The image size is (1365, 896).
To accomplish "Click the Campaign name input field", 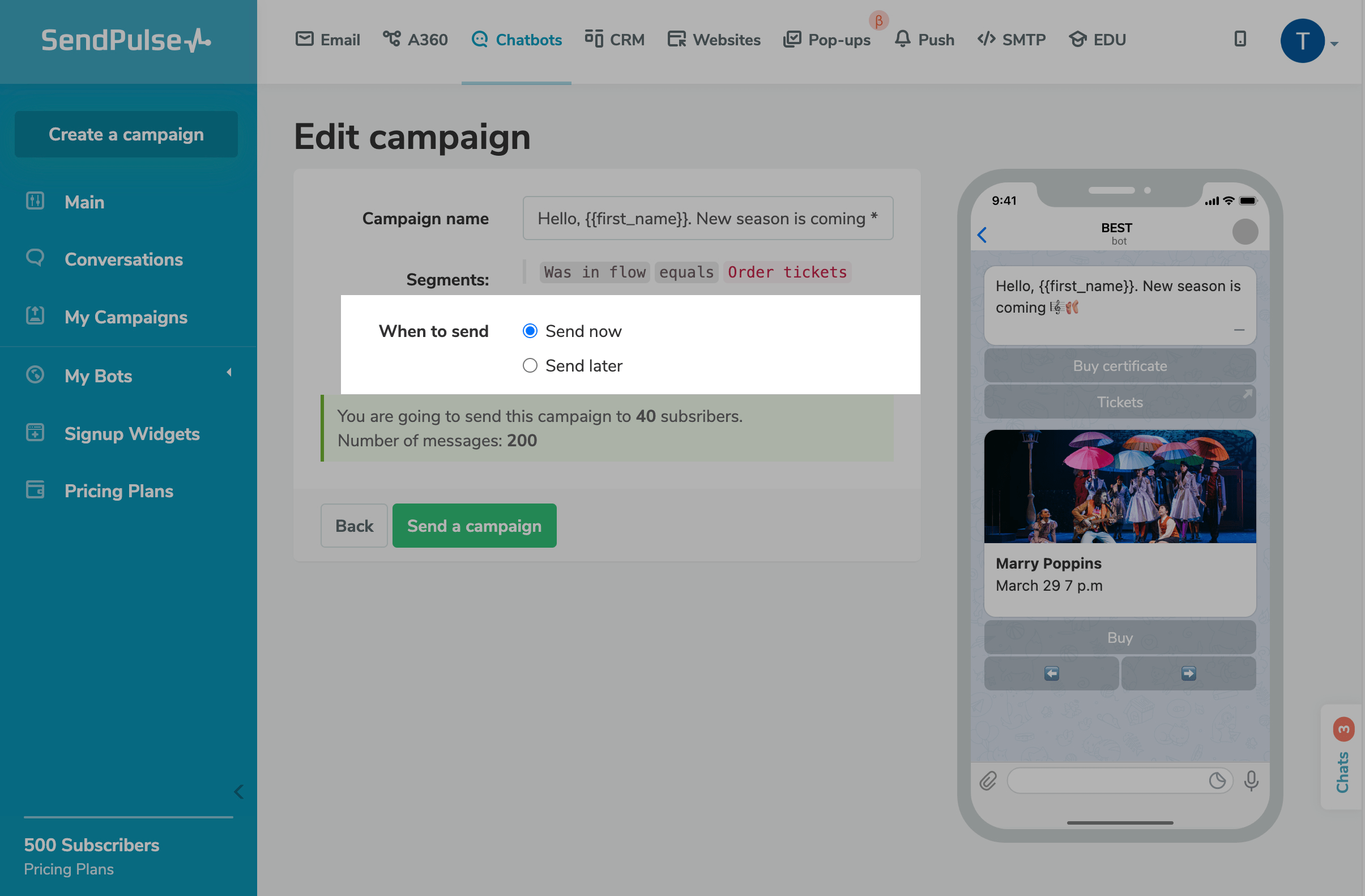I will (707, 219).
